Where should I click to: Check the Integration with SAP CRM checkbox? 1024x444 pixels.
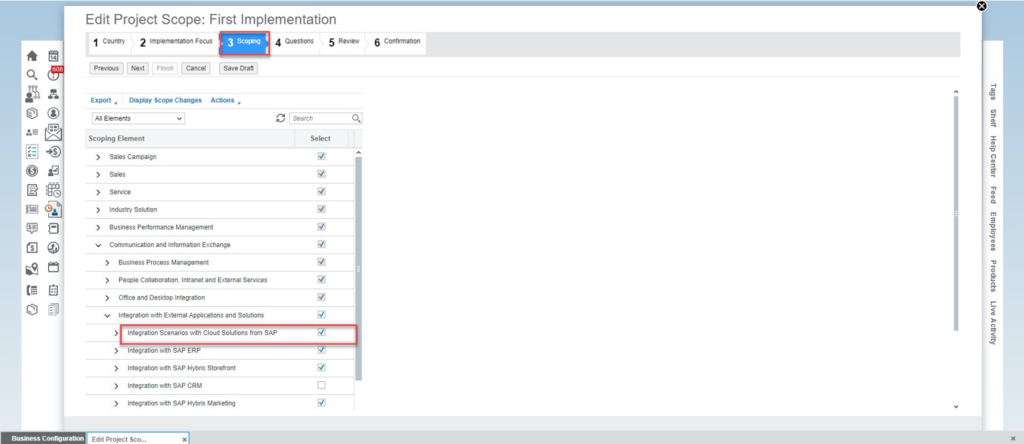click(321, 385)
